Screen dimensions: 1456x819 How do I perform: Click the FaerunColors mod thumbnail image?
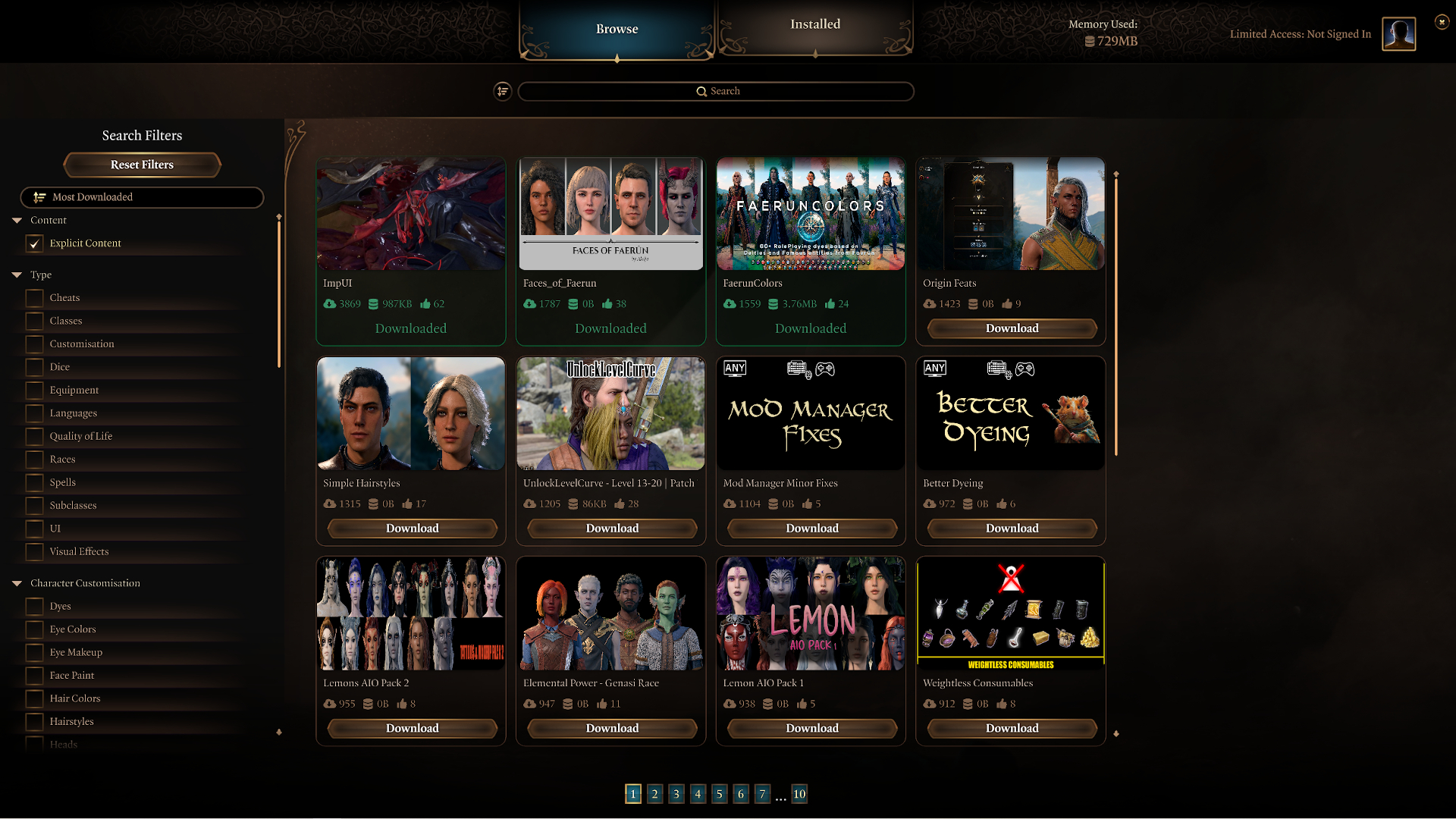811,213
